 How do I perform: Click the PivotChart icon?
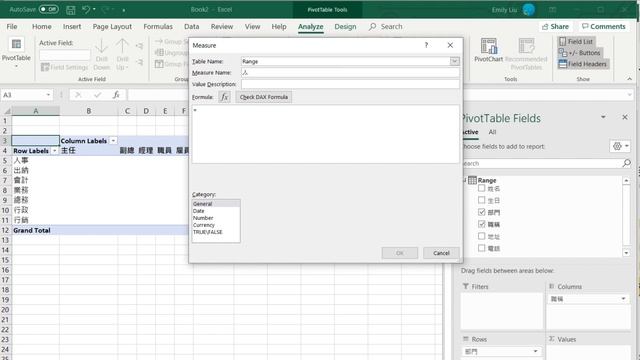[x=489, y=46]
